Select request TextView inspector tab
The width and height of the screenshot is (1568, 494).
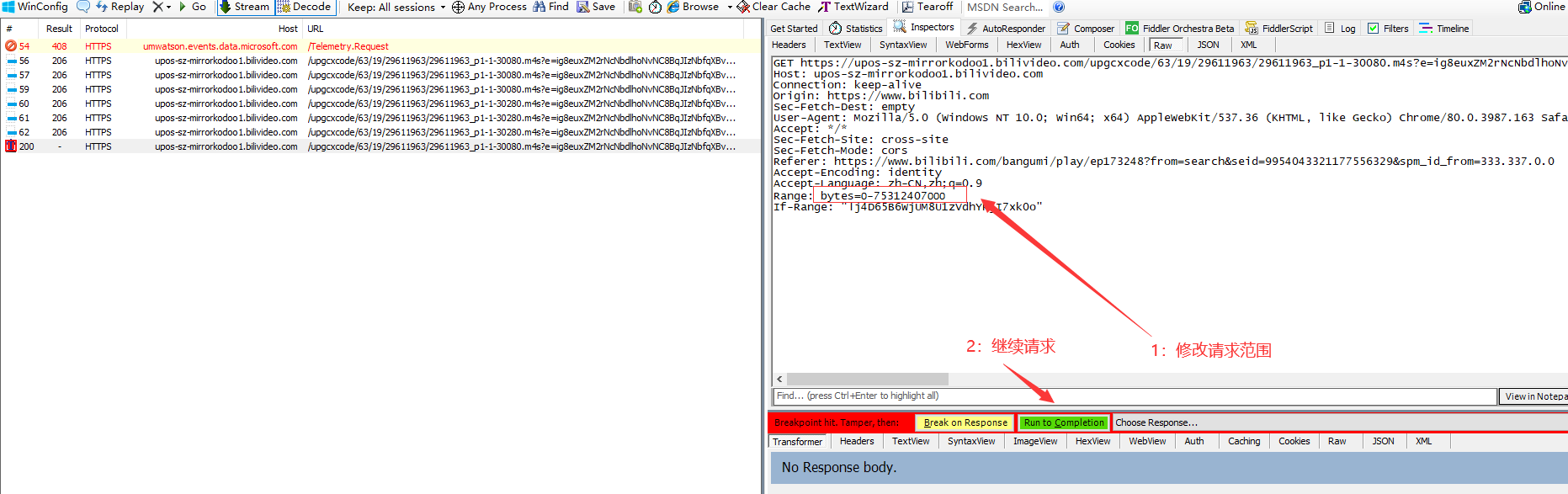[x=842, y=45]
